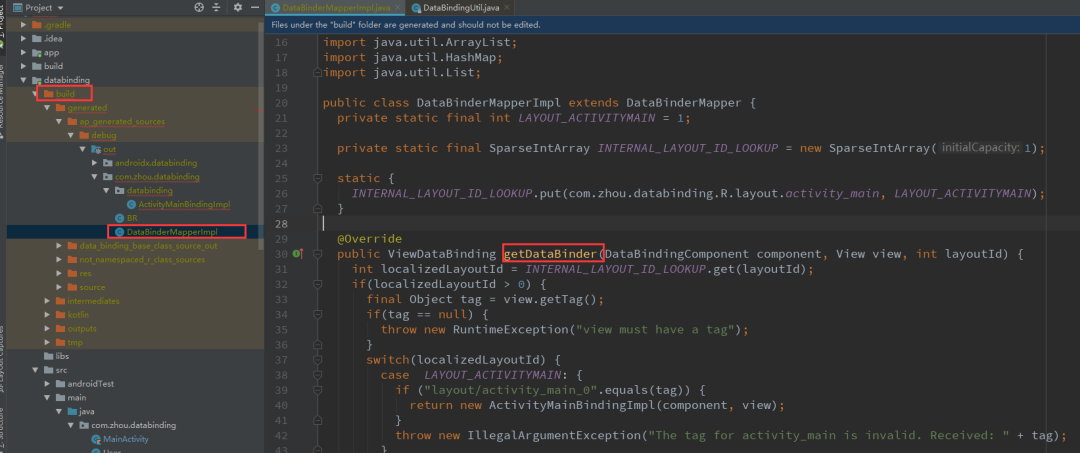
Task: Switch to DataBinderMapperImpl.java tab
Action: [x=336, y=8]
